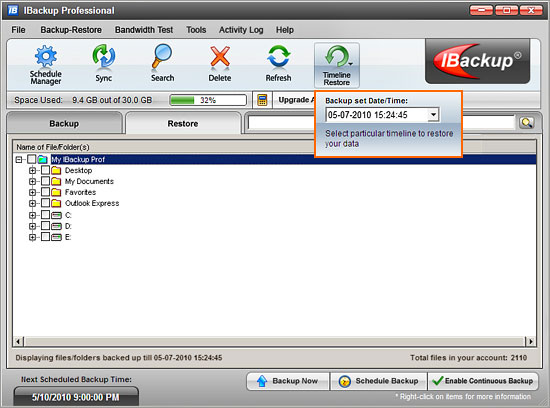Select the Search magnifier tool
The width and height of the screenshot is (550, 408).
coord(162,63)
